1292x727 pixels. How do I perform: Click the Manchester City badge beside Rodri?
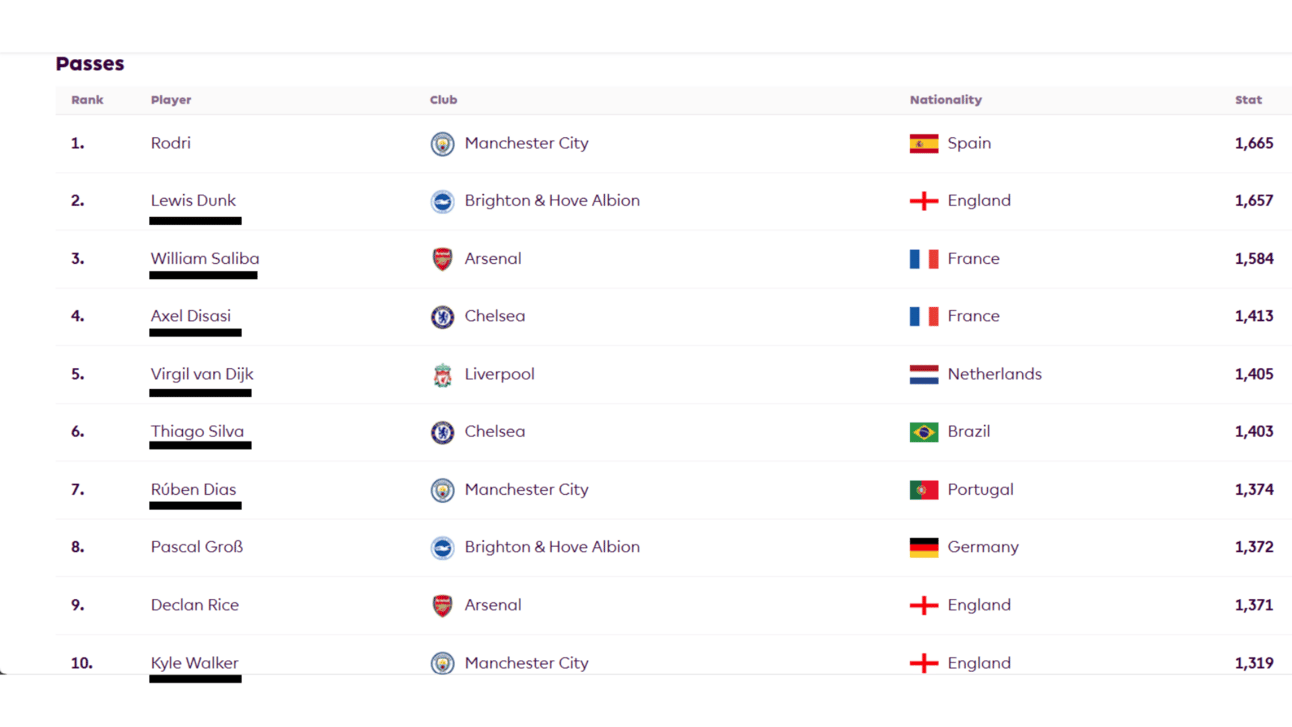442,144
